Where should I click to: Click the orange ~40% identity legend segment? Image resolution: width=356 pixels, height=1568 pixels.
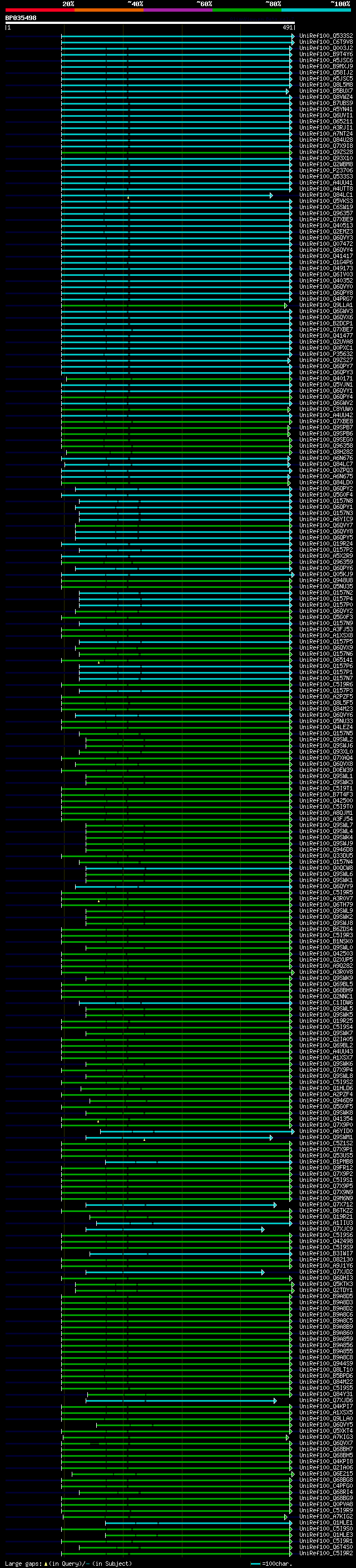point(109,10)
